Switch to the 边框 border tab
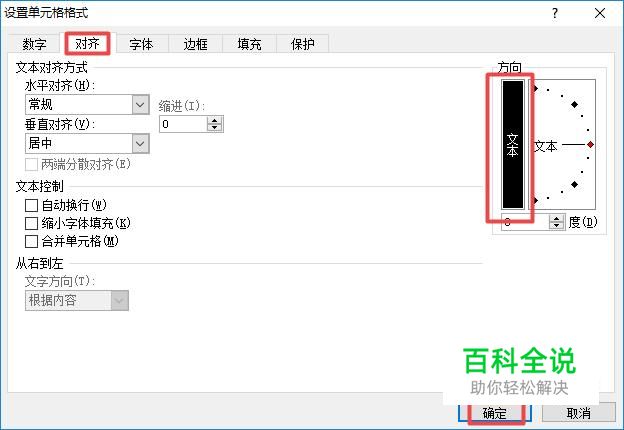 (x=195, y=44)
